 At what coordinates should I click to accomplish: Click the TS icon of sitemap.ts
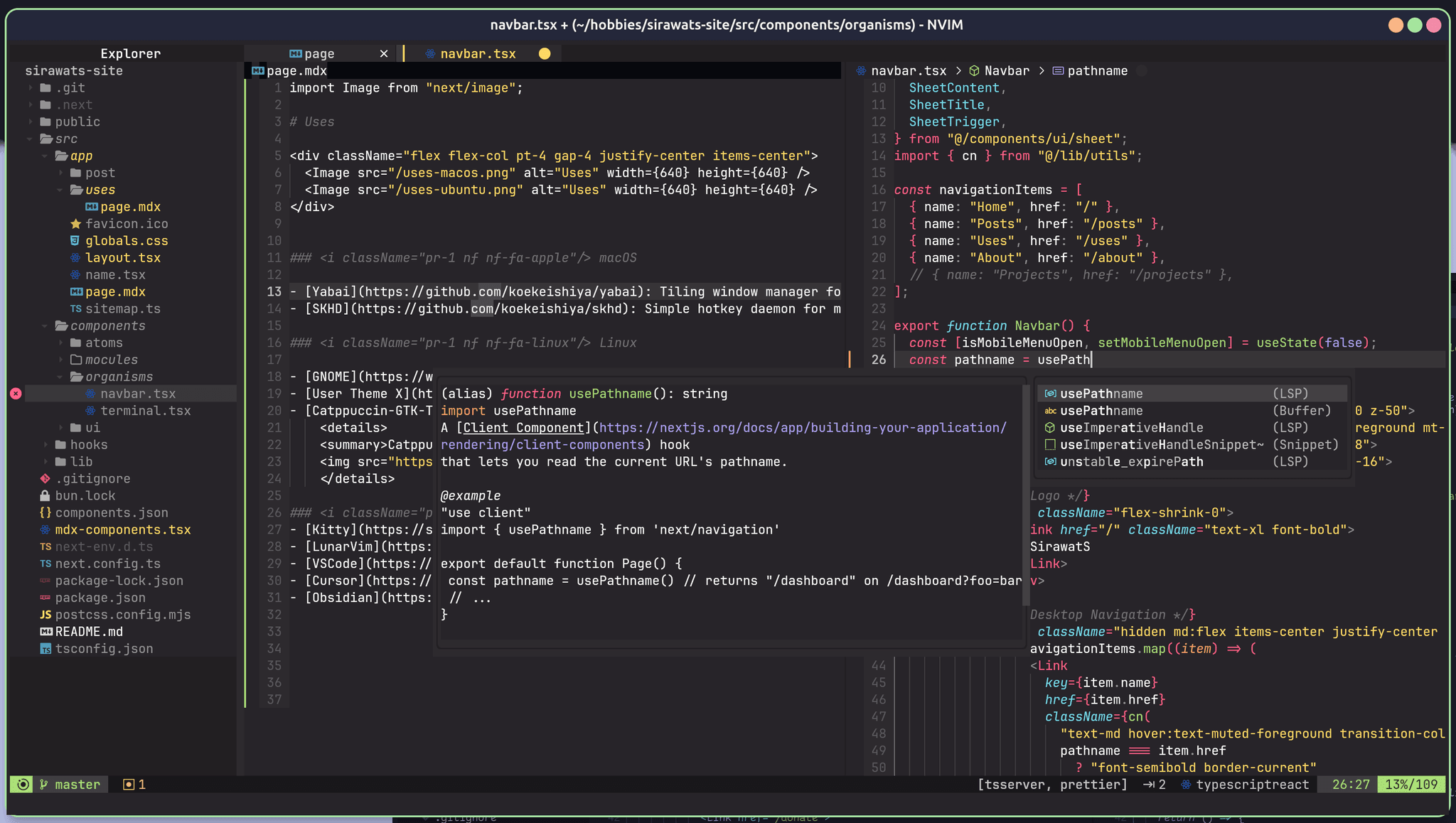point(75,309)
